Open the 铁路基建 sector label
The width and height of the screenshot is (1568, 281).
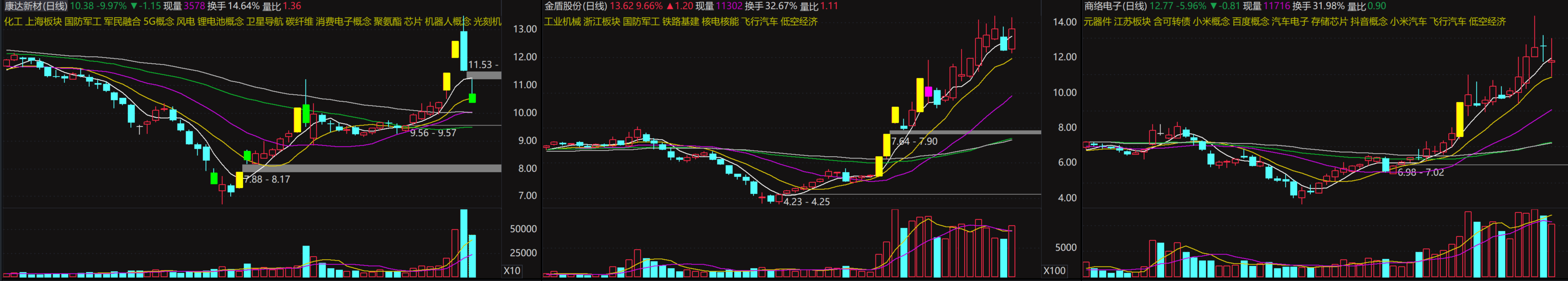click(681, 21)
